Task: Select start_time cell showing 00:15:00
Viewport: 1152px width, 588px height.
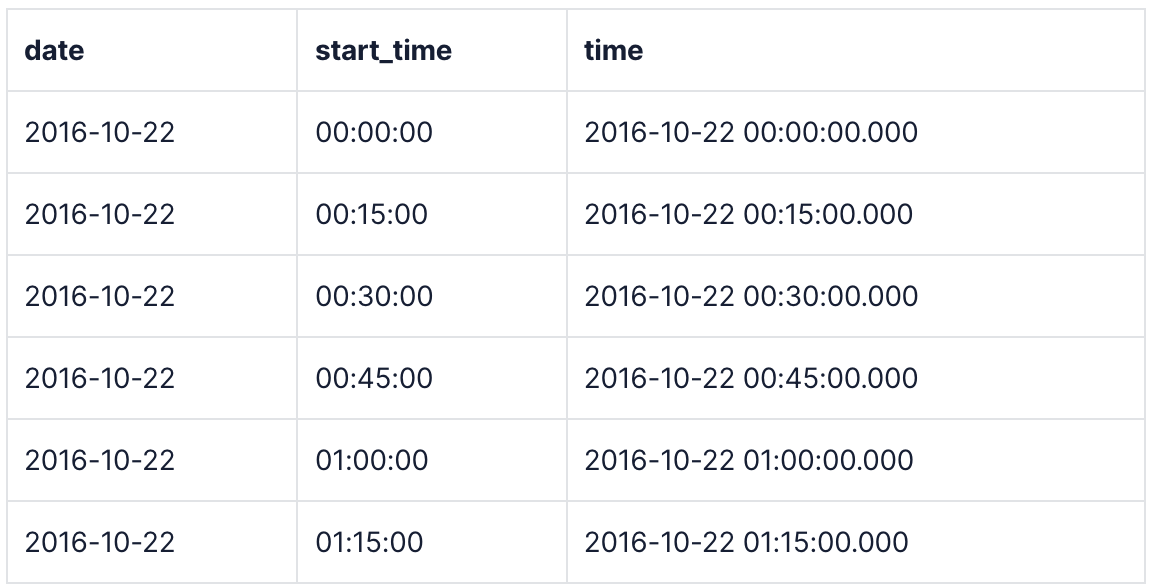Action: pyautogui.click(x=372, y=214)
